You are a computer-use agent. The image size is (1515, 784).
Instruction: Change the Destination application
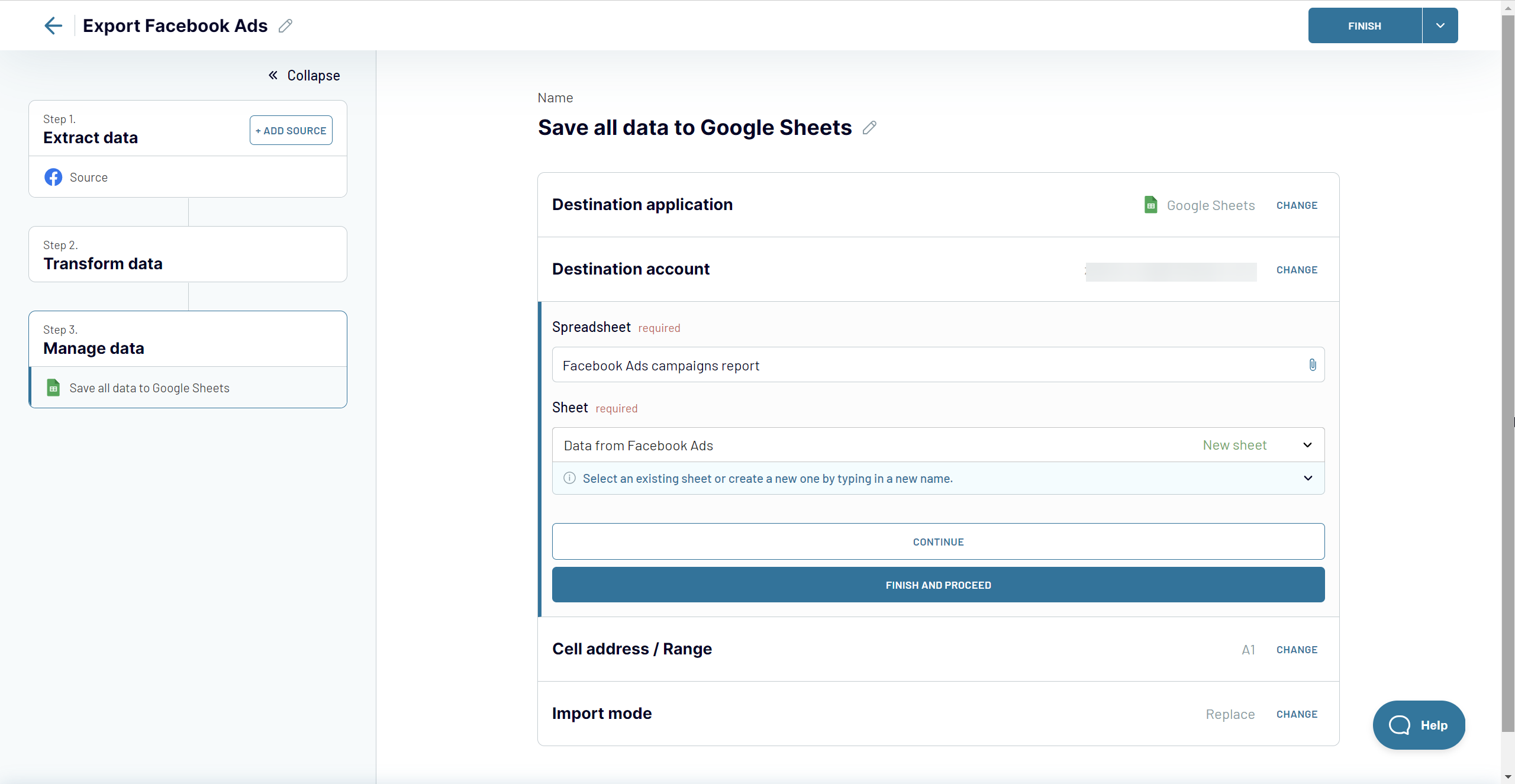pos(1297,205)
